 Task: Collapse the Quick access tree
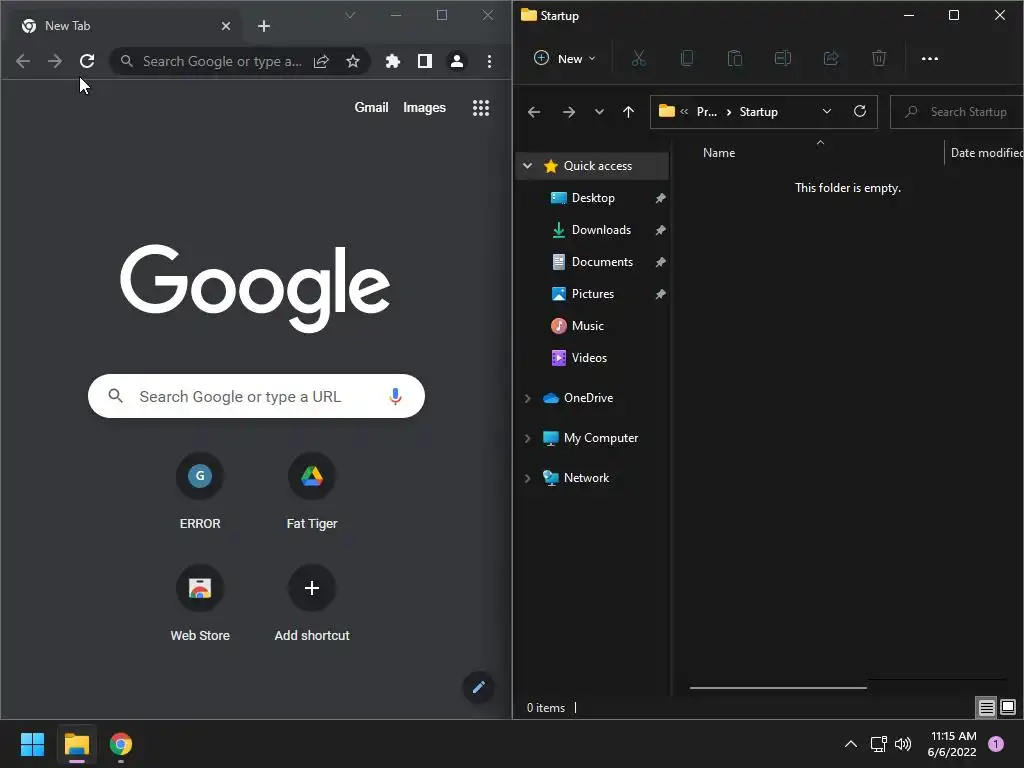[527, 166]
